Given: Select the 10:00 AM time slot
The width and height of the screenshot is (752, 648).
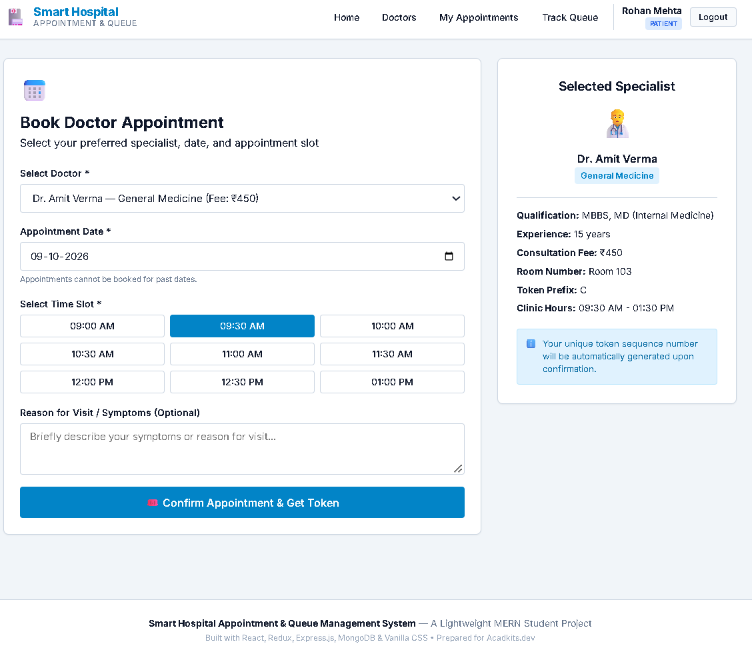Looking at the screenshot, I should pyautogui.click(x=392, y=326).
